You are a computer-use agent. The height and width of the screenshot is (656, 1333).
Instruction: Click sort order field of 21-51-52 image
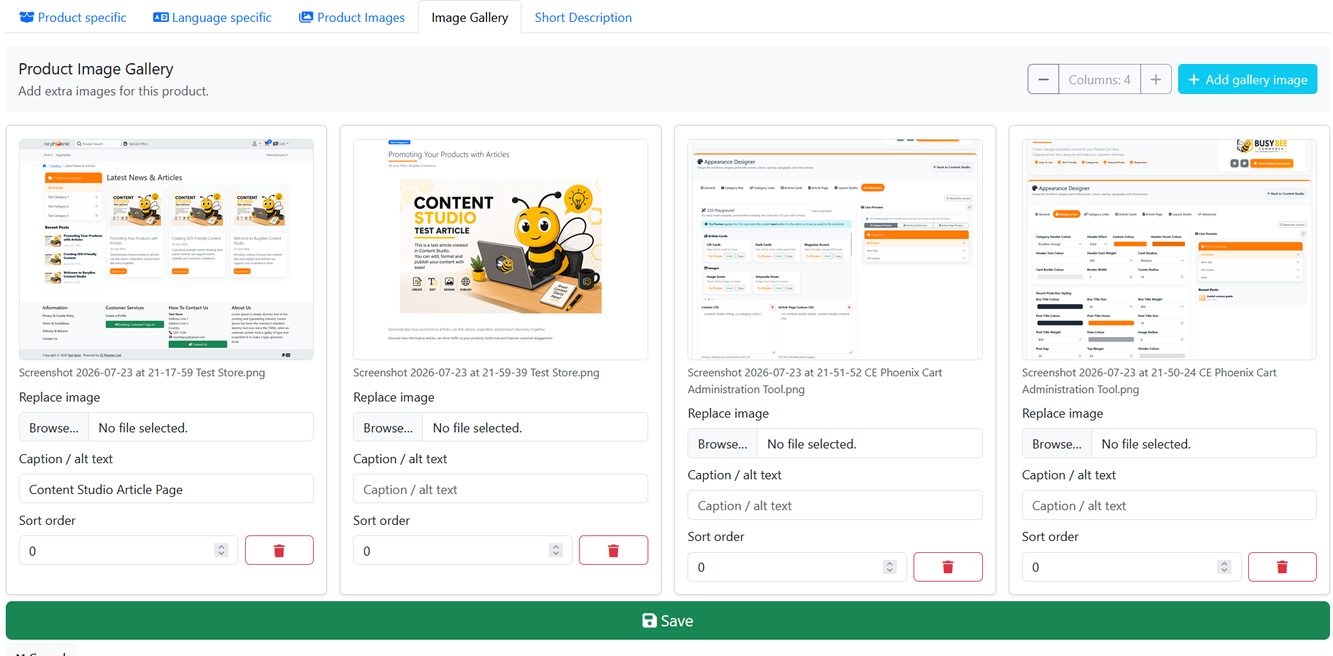click(797, 566)
